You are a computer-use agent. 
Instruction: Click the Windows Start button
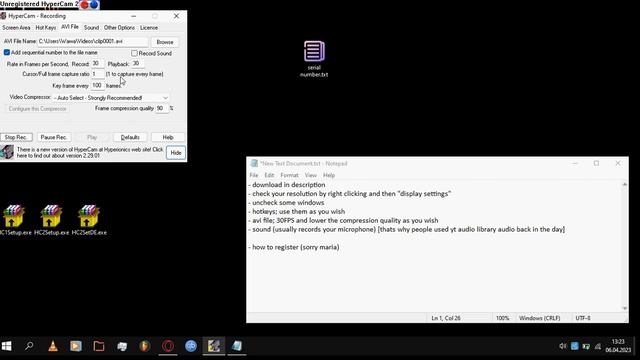click(7, 346)
